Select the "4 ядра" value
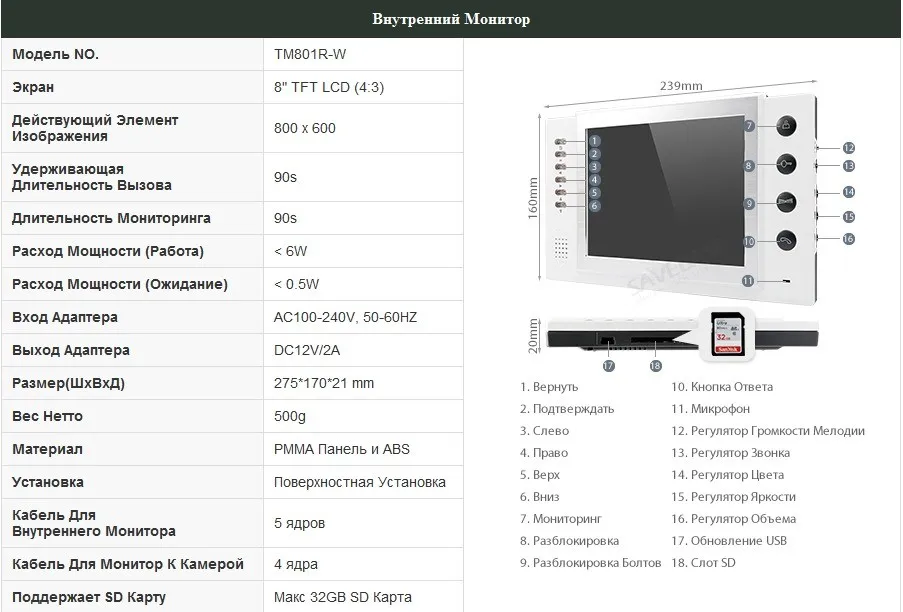 [296, 564]
